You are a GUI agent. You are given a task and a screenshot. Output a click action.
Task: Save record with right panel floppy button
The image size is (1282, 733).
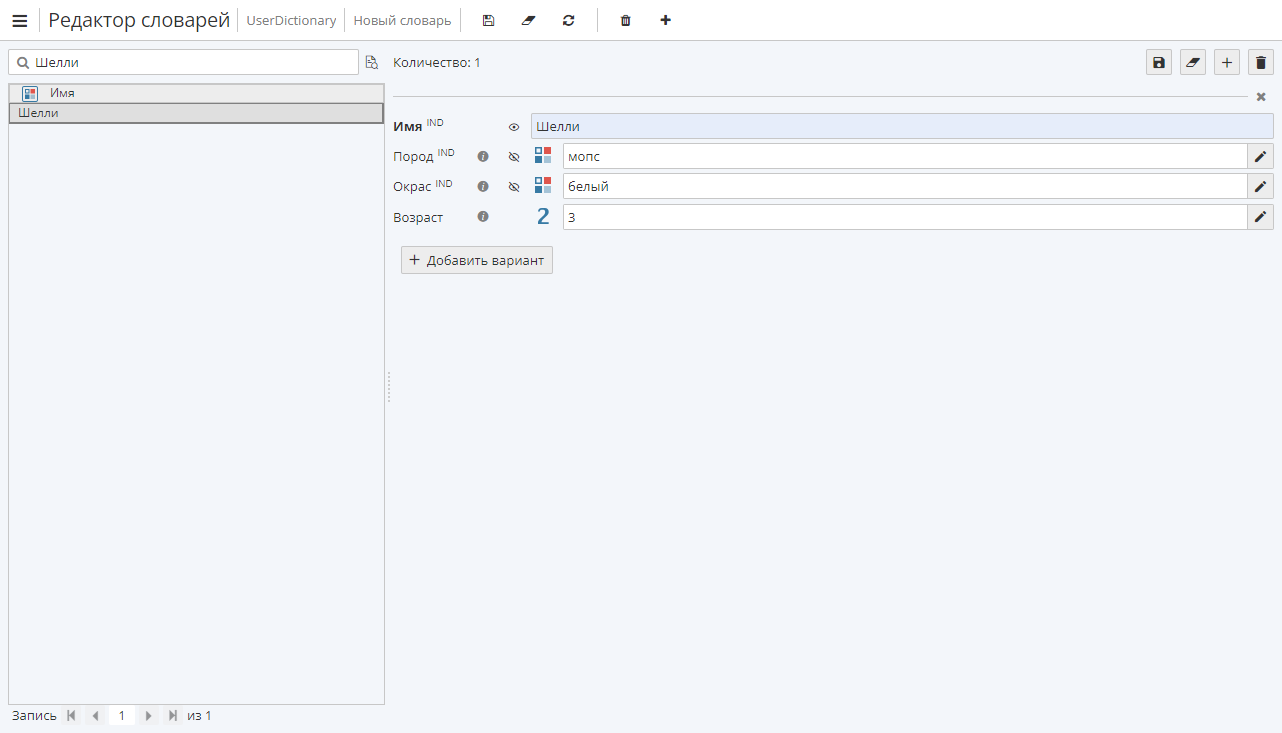pos(1159,62)
